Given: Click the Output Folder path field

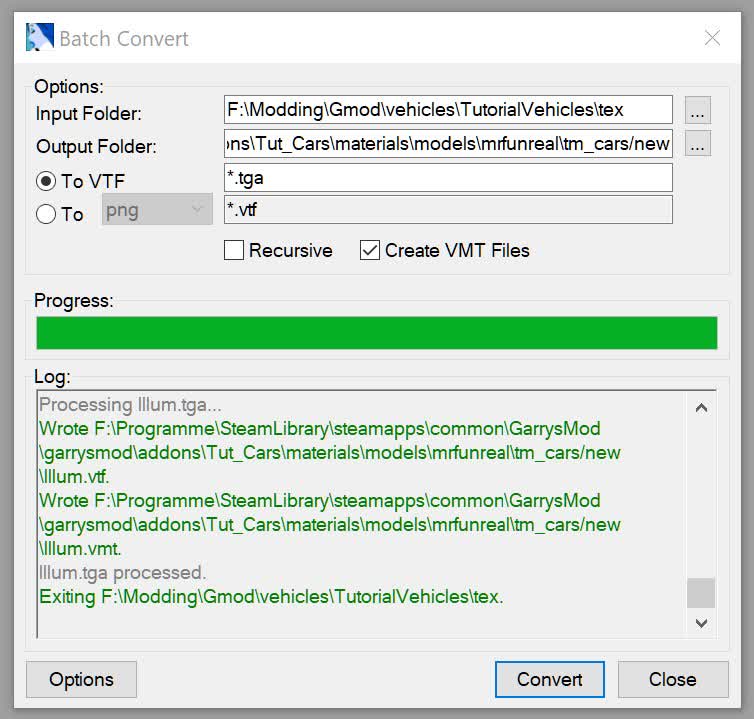Looking at the screenshot, I should (x=448, y=143).
